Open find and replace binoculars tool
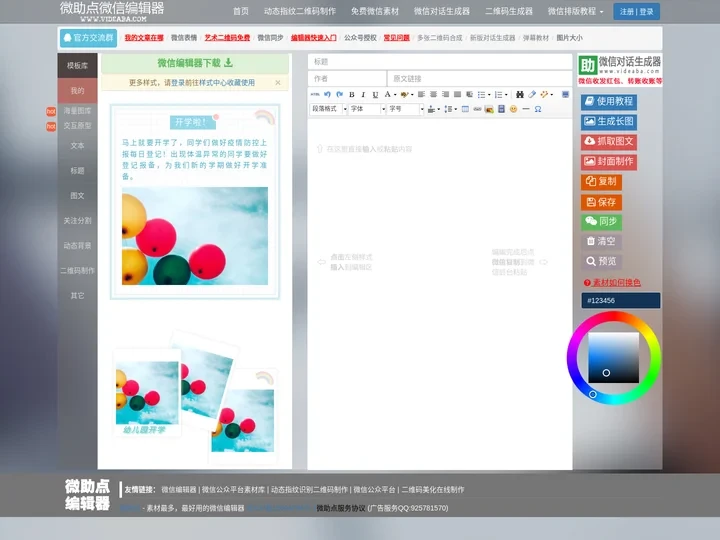Screen dimensions: 720x540 point(519,94)
